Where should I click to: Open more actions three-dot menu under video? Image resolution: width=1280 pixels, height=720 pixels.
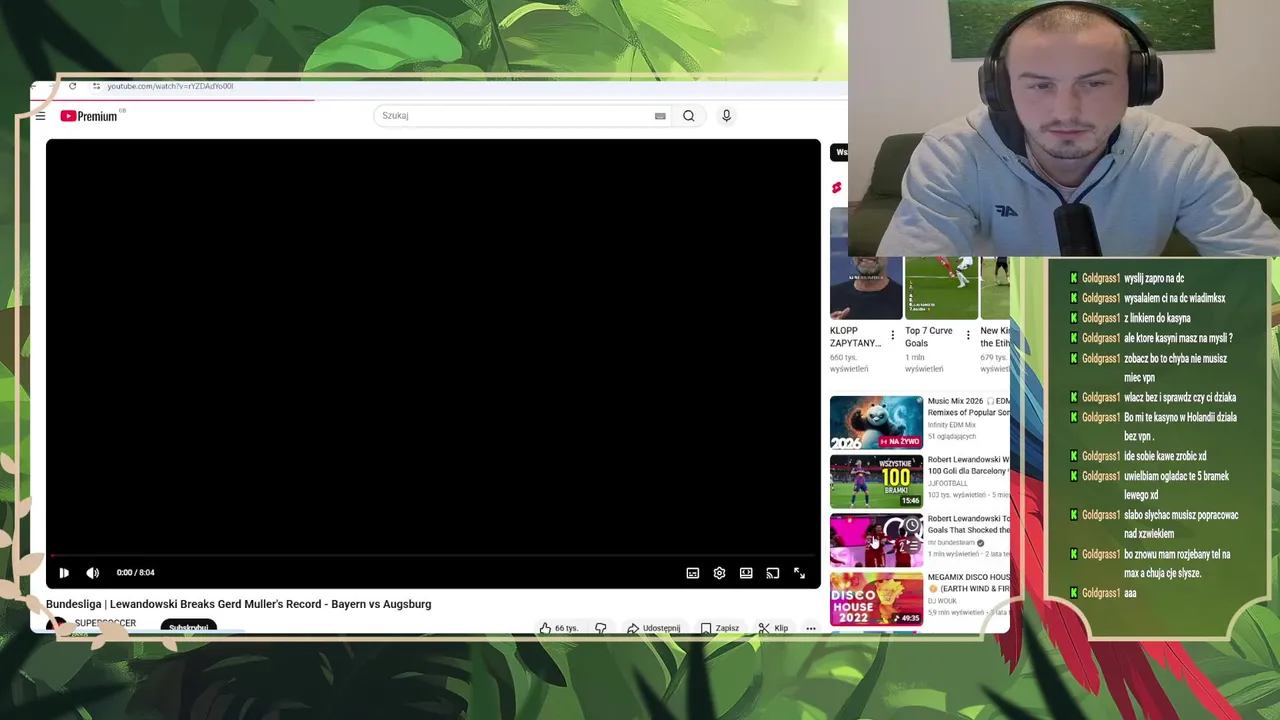pos(811,628)
